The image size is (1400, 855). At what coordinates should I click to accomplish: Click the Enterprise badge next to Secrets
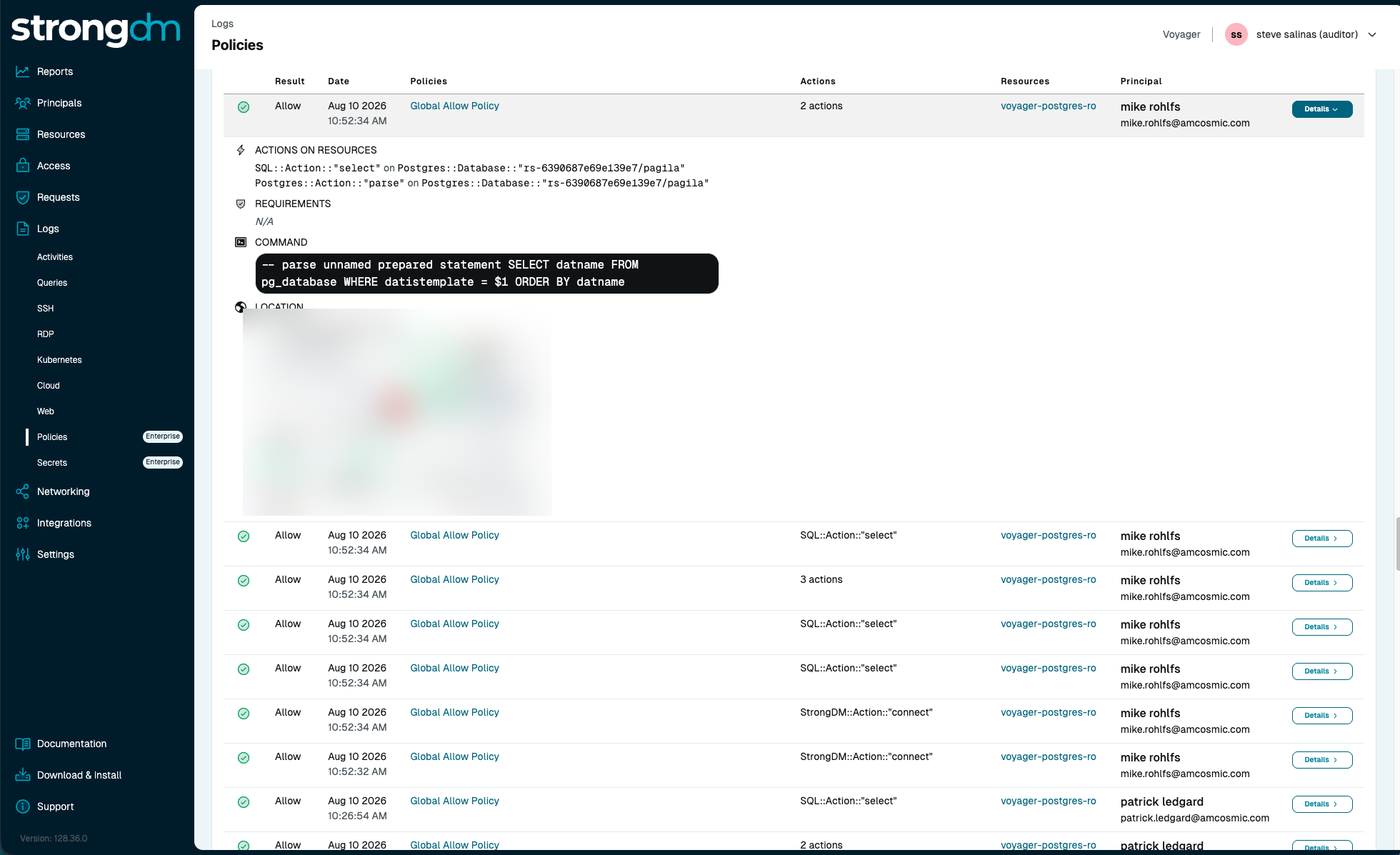(163, 462)
